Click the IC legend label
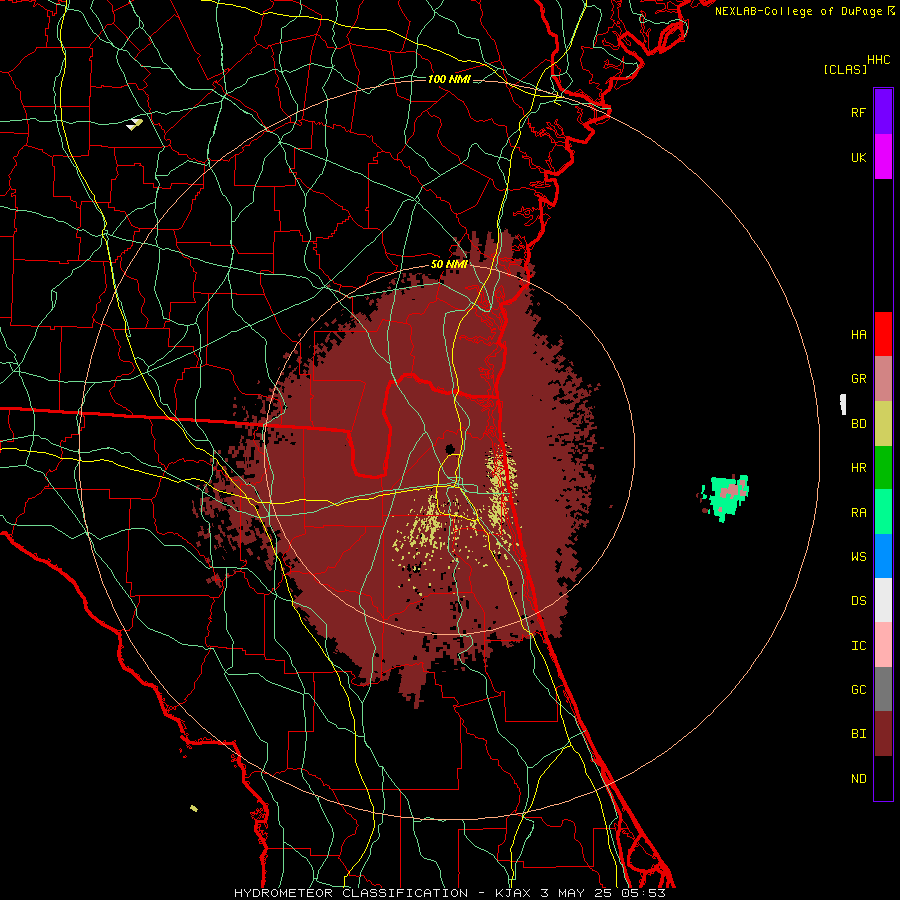This screenshot has width=900, height=900. pos(858,645)
